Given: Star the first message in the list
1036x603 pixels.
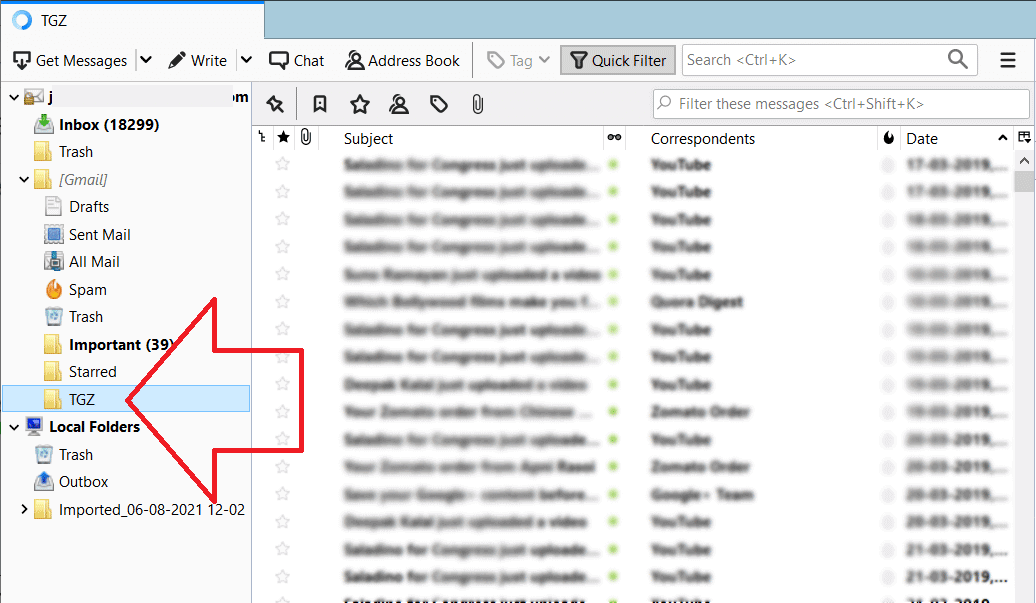Looking at the screenshot, I should tap(283, 164).
